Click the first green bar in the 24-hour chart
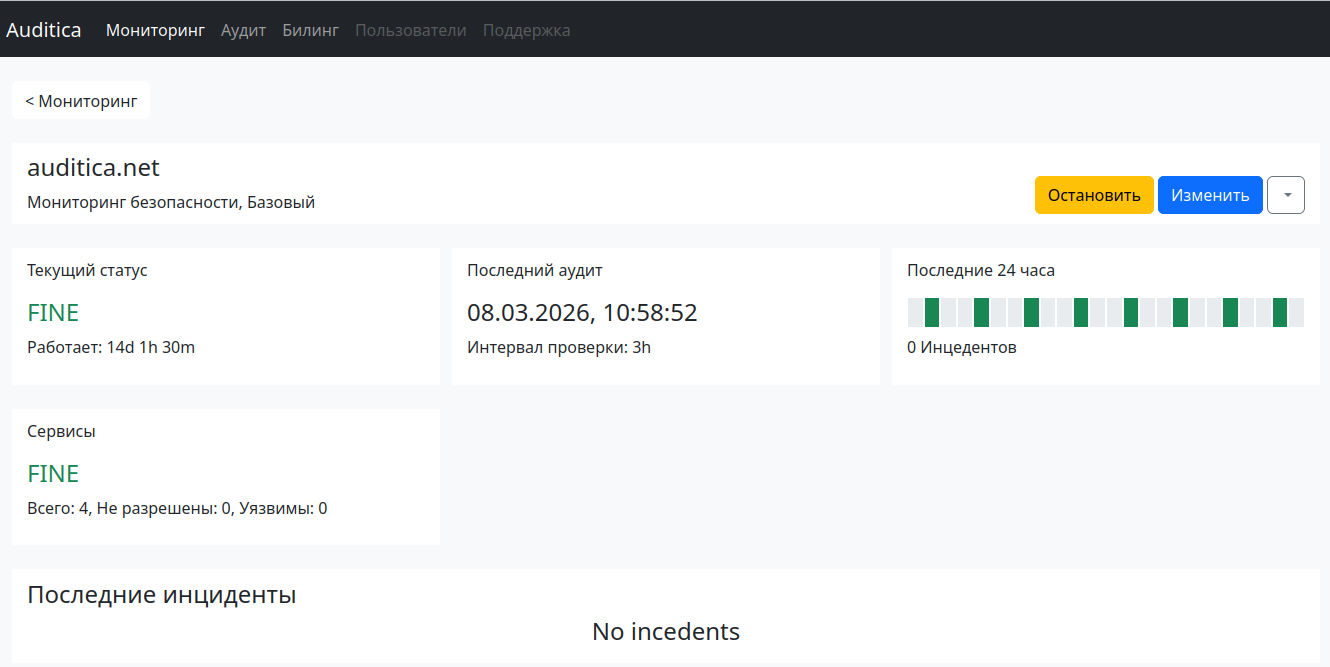 [932, 312]
